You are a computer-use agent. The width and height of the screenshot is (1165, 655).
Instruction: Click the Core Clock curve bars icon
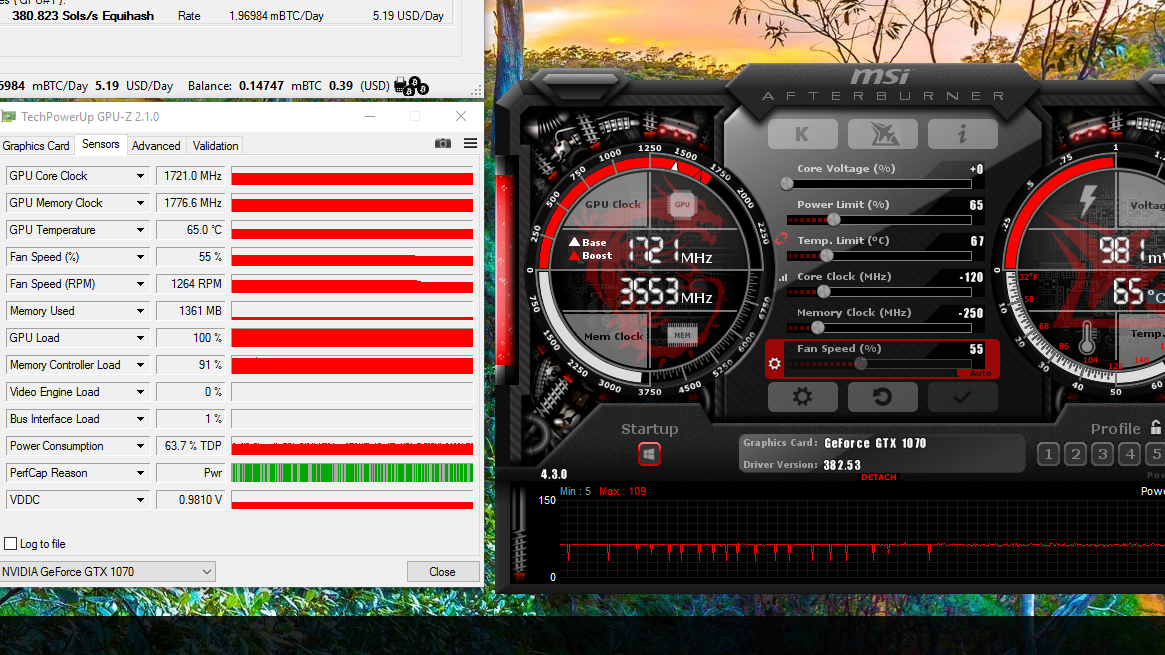782,277
